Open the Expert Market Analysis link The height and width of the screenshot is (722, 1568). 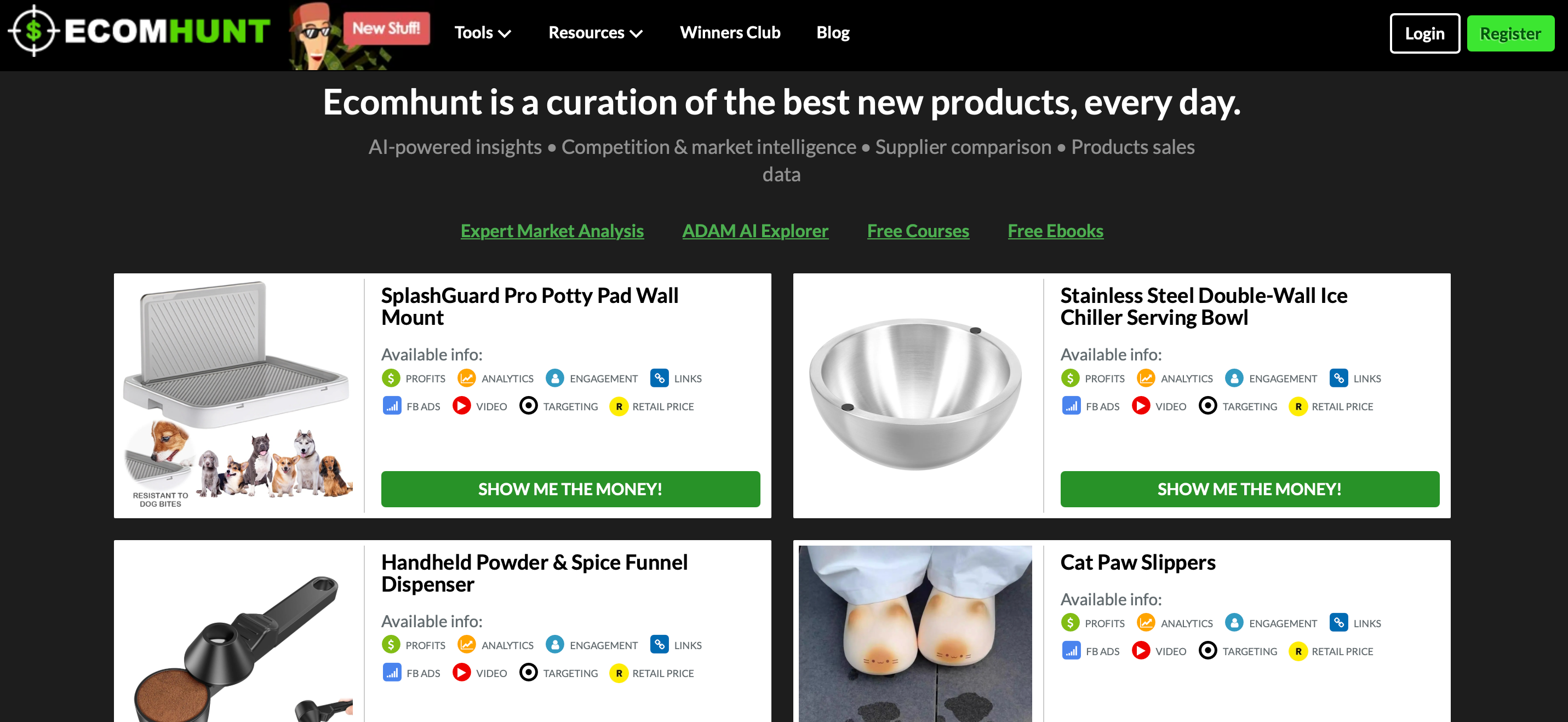(x=552, y=231)
